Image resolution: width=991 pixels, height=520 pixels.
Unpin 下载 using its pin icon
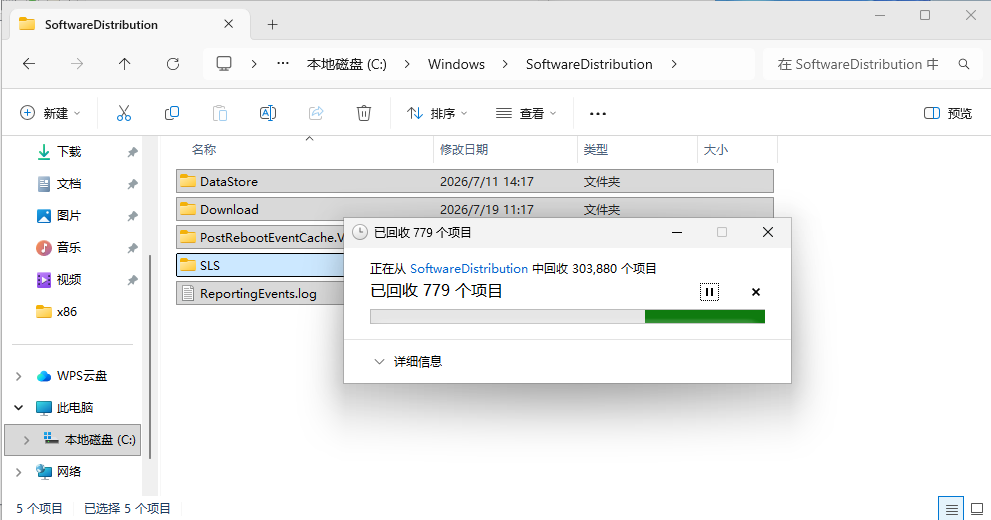pos(132,152)
